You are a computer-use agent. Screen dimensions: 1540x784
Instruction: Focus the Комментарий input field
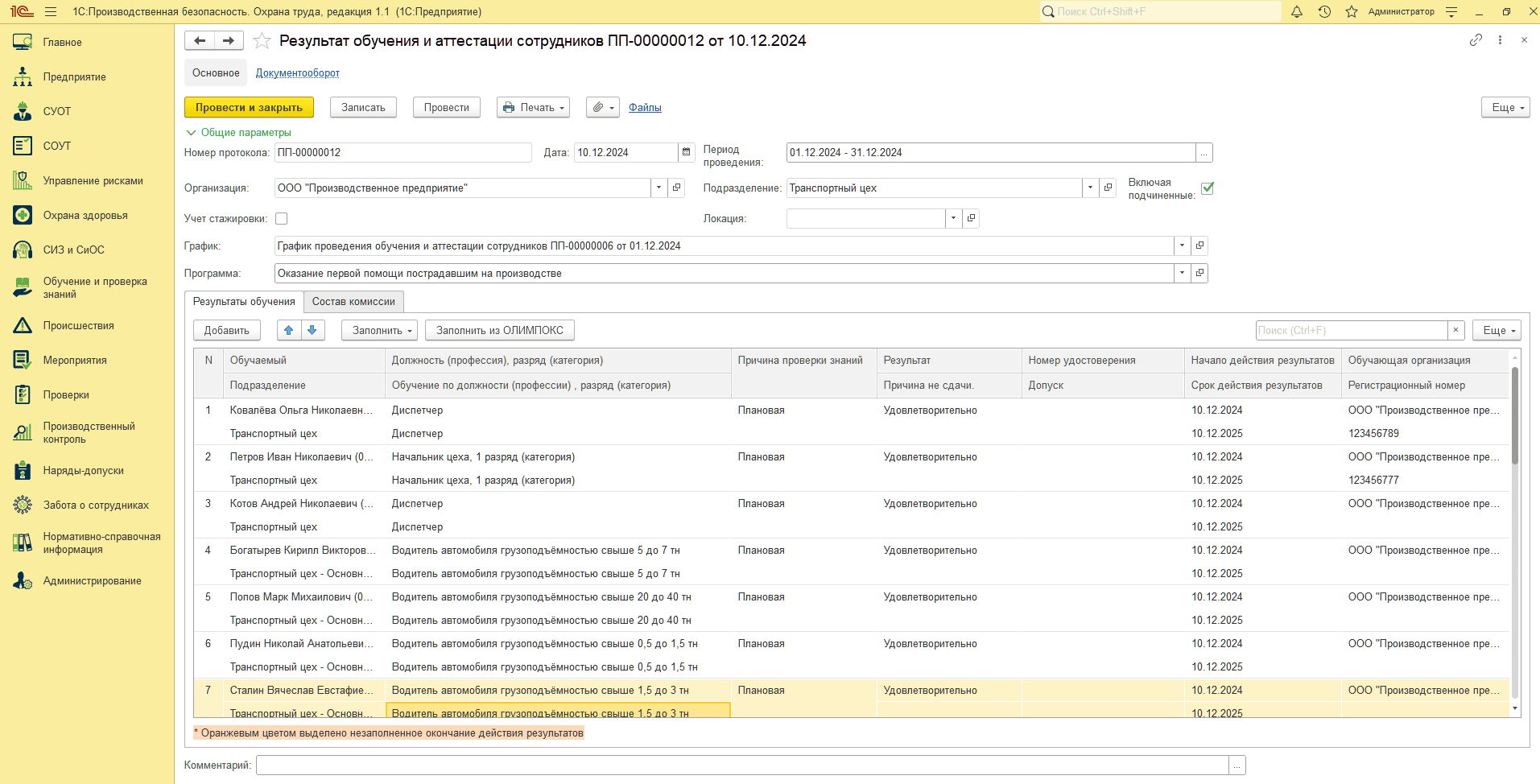point(742,765)
